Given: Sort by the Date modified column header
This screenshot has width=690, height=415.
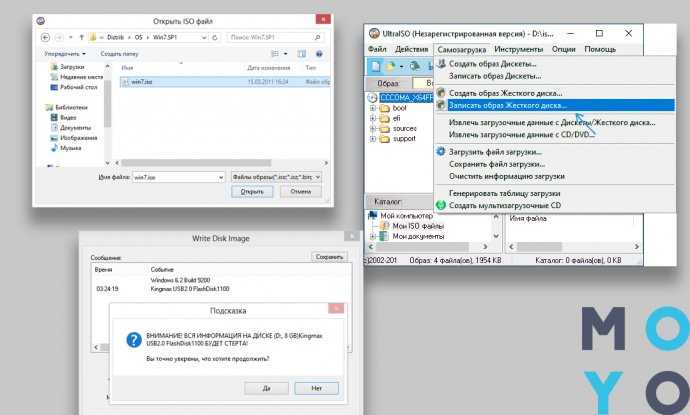Looking at the screenshot, I should click(268, 68).
